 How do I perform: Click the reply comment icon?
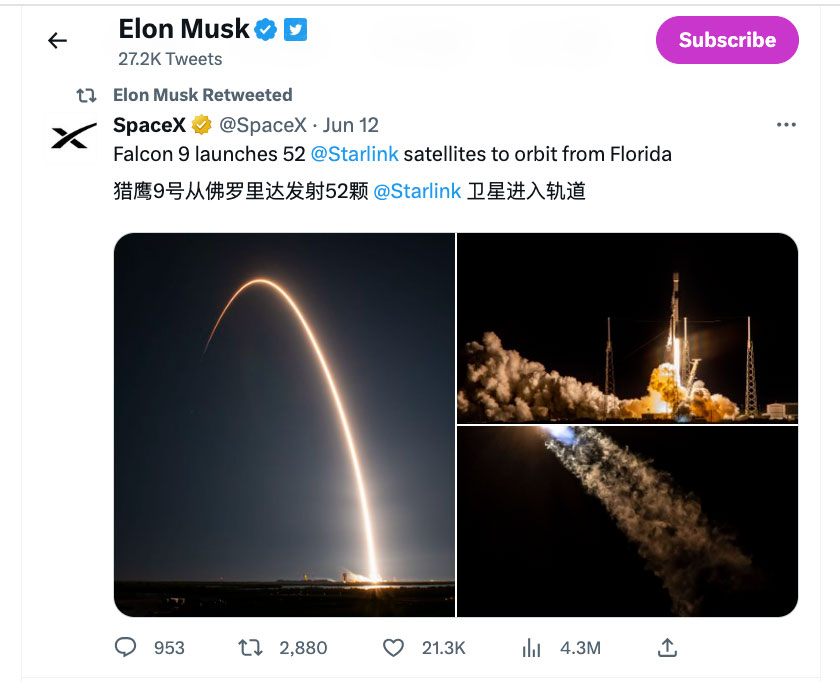[125, 648]
